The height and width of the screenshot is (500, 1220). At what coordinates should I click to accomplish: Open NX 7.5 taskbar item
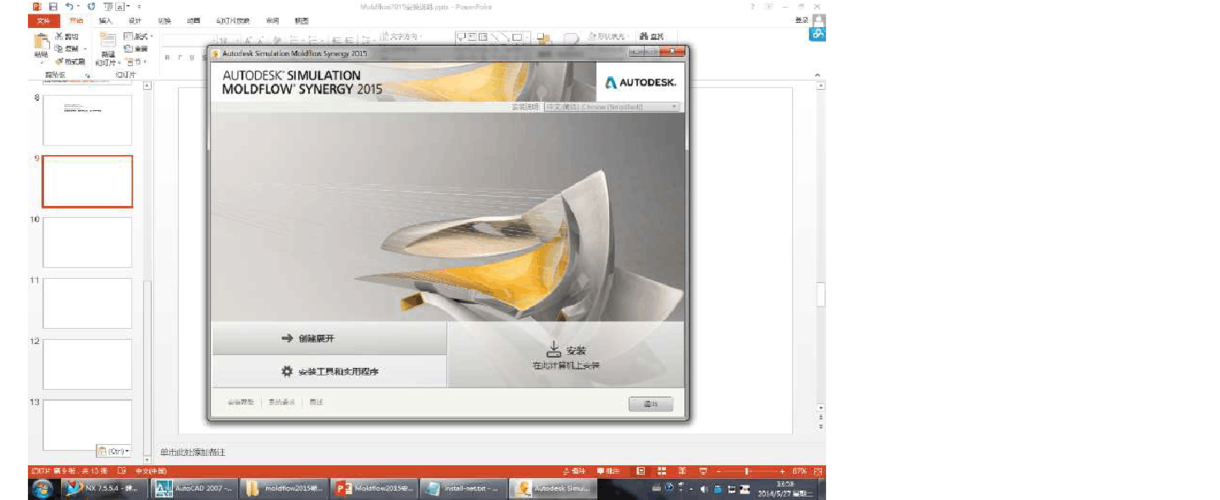pos(104,488)
